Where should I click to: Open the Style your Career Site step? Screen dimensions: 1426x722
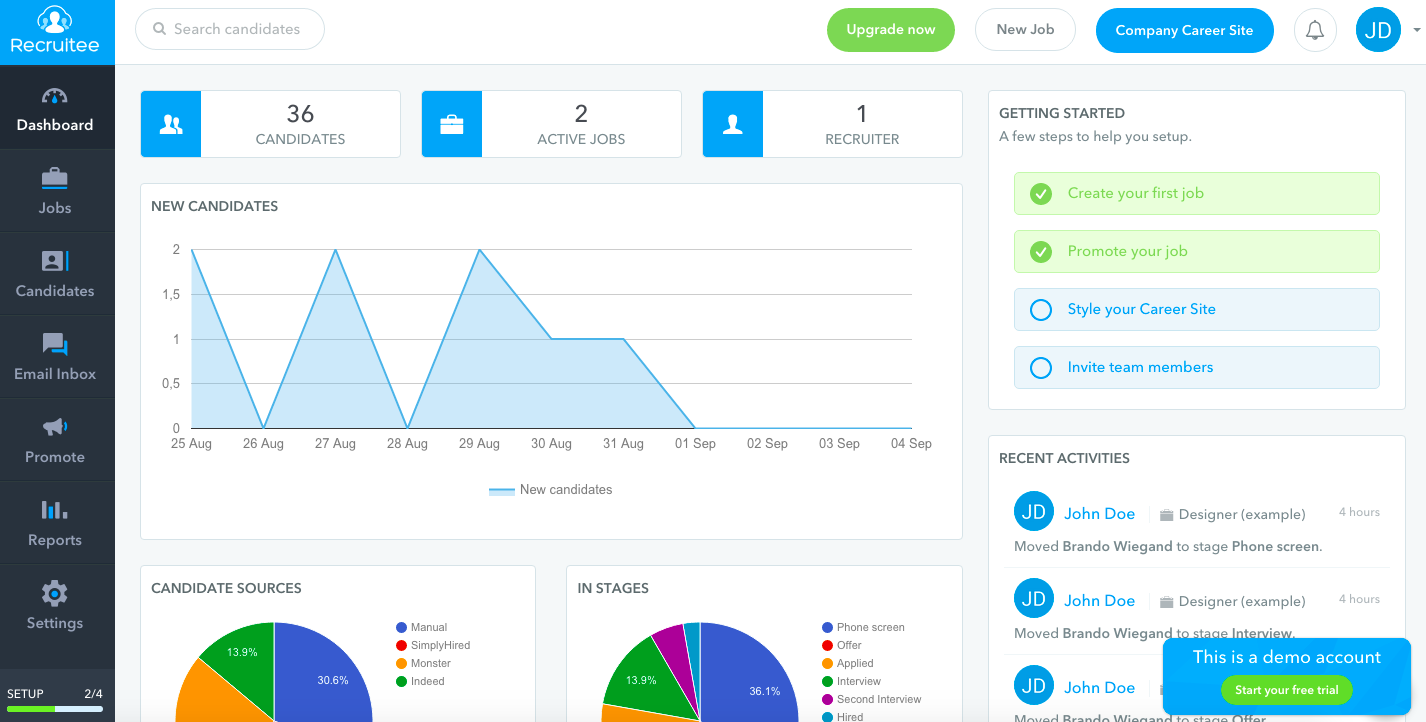(1196, 310)
